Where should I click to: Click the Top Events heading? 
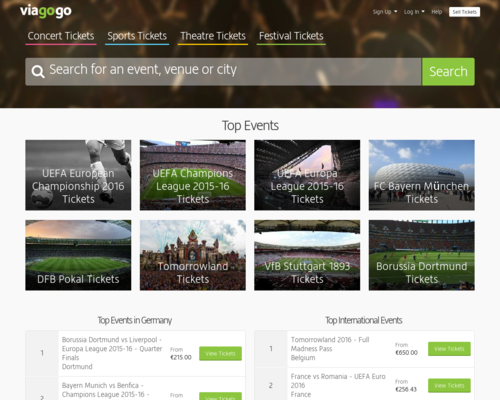(x=250, y=126)
